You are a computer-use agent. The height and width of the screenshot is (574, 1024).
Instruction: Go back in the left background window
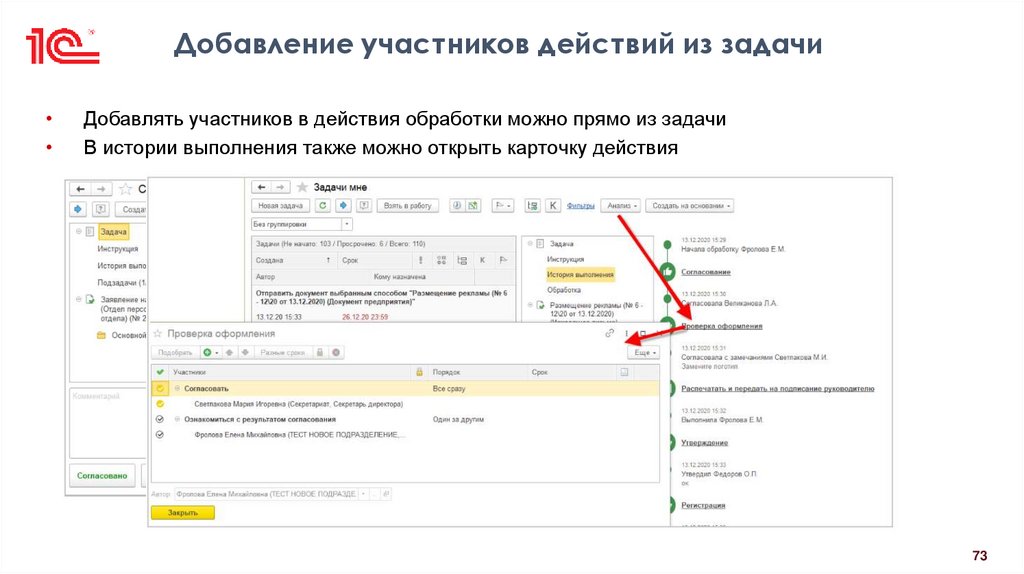(80, 189)
